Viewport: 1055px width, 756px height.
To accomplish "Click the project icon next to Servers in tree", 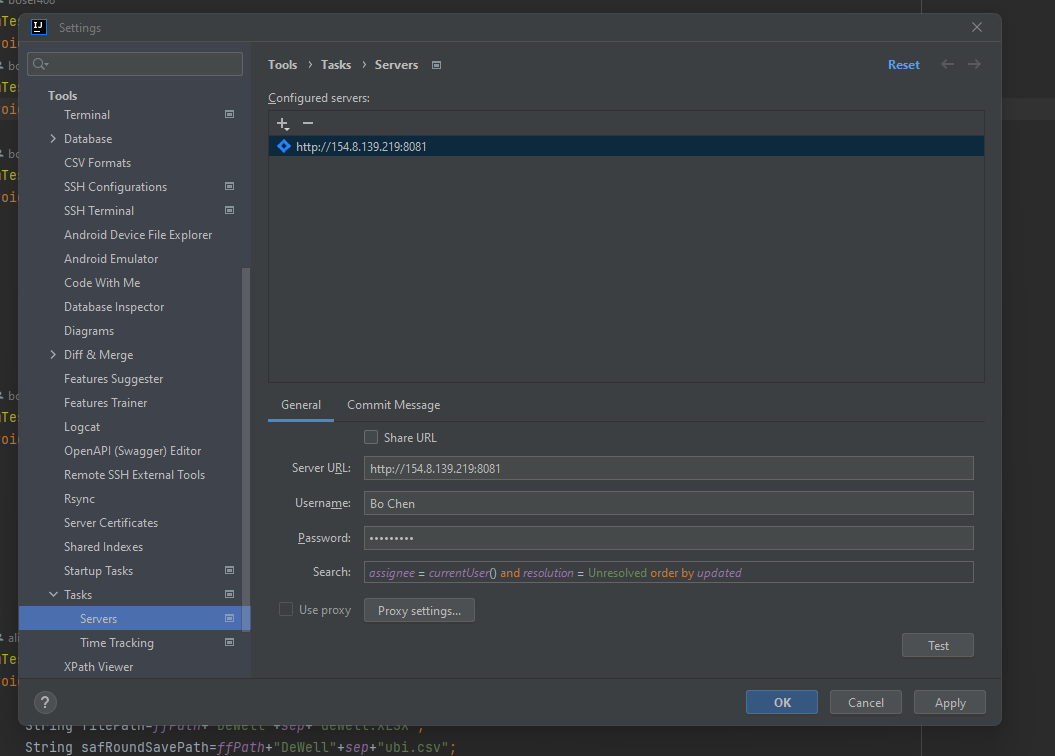I will 229,618.
